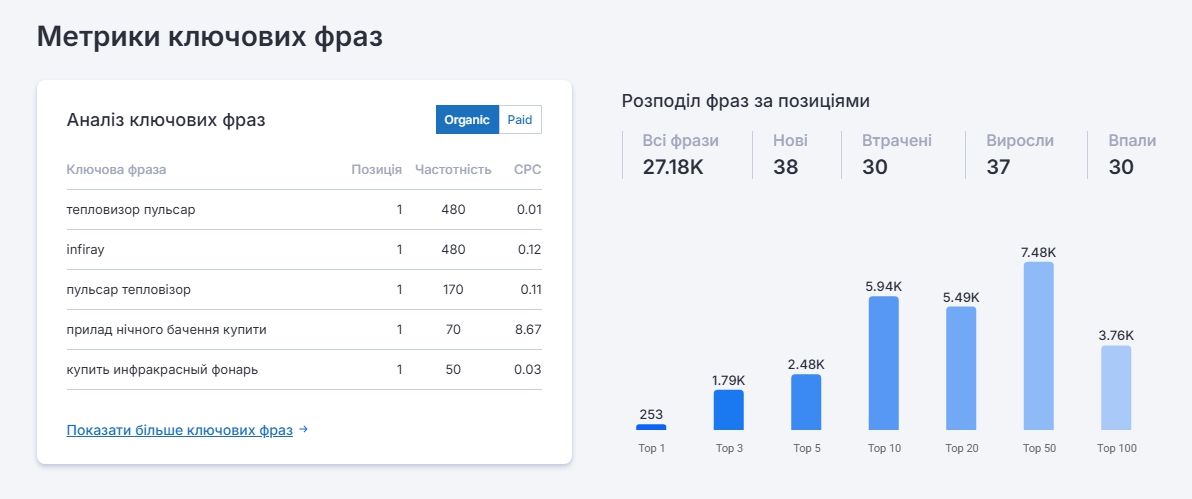Click the arrow icon after 'Показати більше'
Screen dimensions: 1192x499
tap(304, 430)
